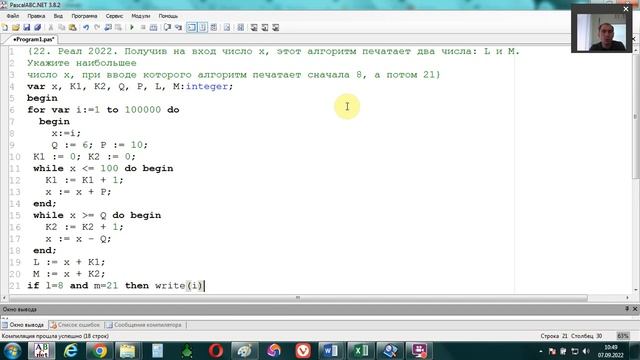Pin the Окно вывода output panel
Screen dimensions: 640x360
coord(627,309)
